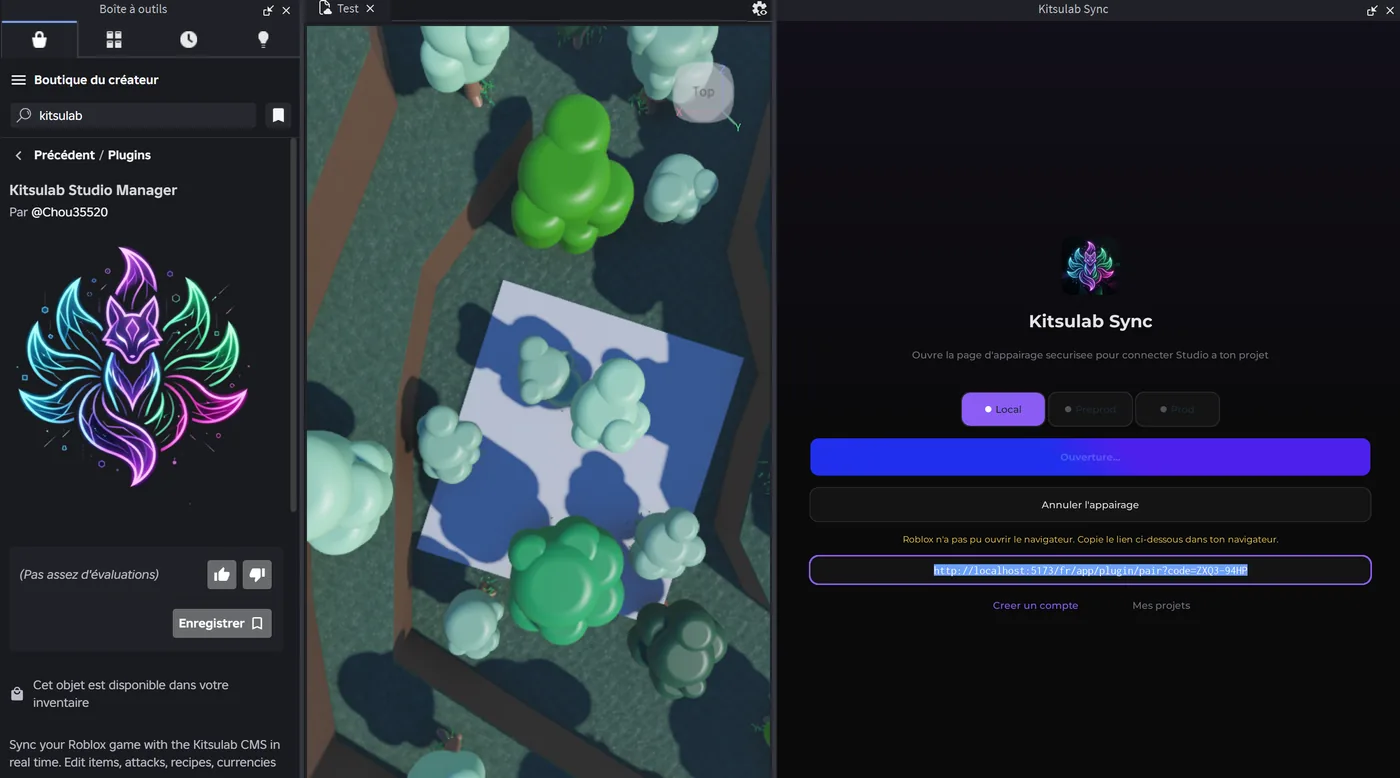1400x778 pixels.
Task: Click the Kitsulab Sync heading
Action: [x=1090, y=322]
